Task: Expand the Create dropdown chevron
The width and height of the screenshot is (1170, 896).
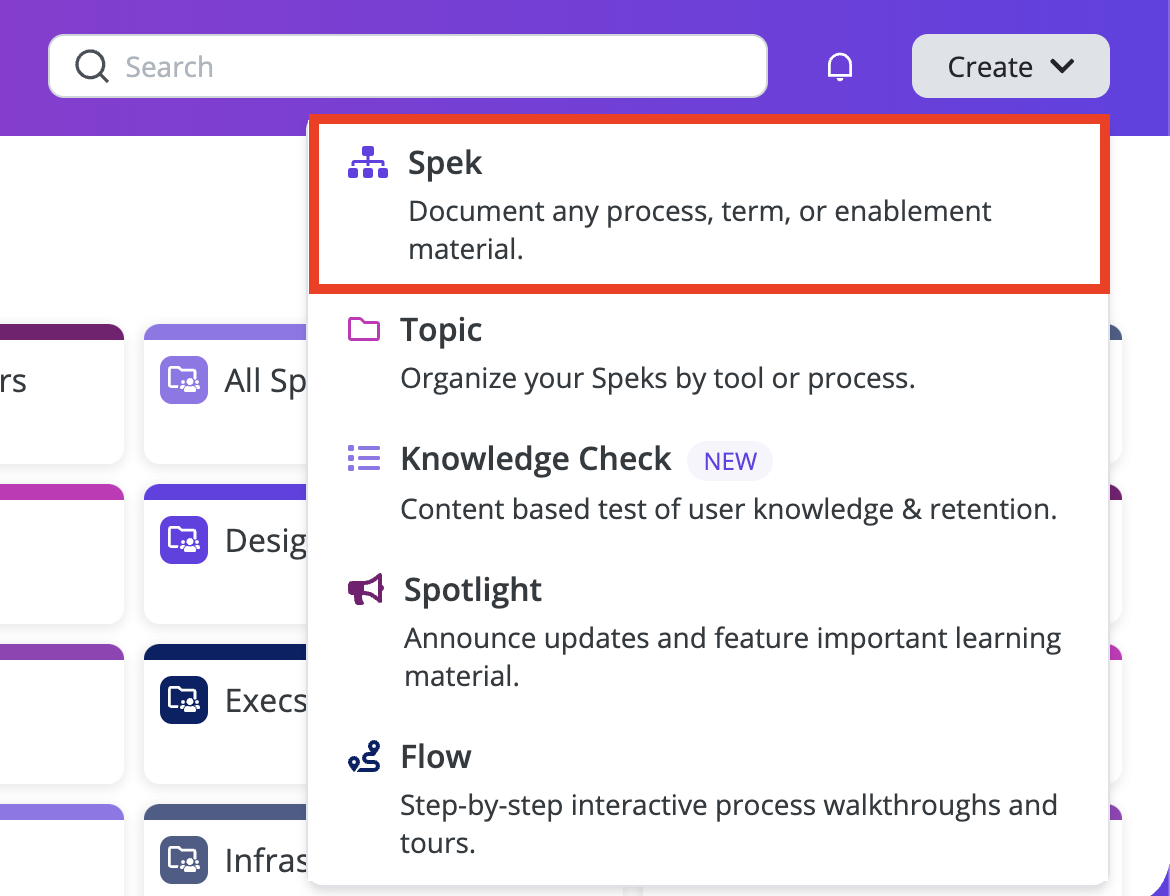Action: pos(1062,66)
